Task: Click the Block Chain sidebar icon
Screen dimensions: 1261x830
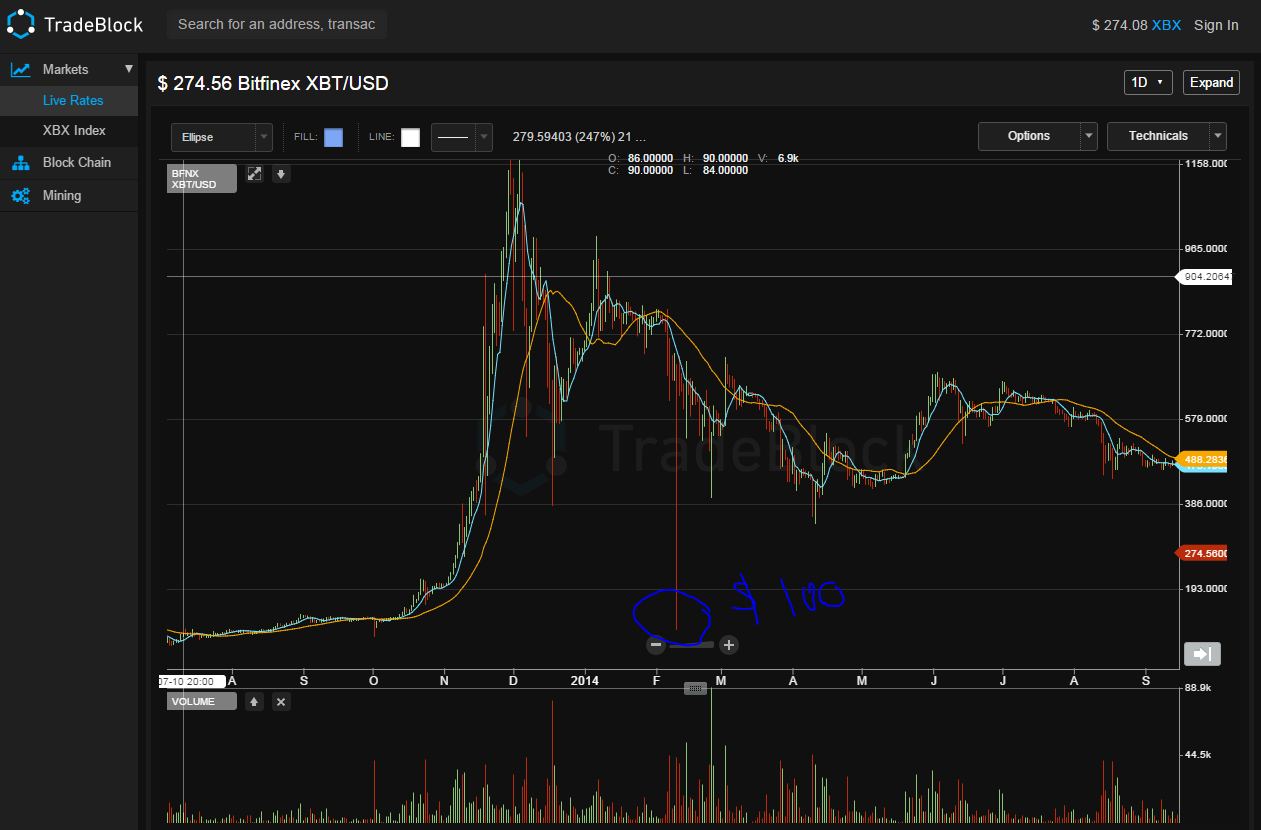Action: [20, 162]
